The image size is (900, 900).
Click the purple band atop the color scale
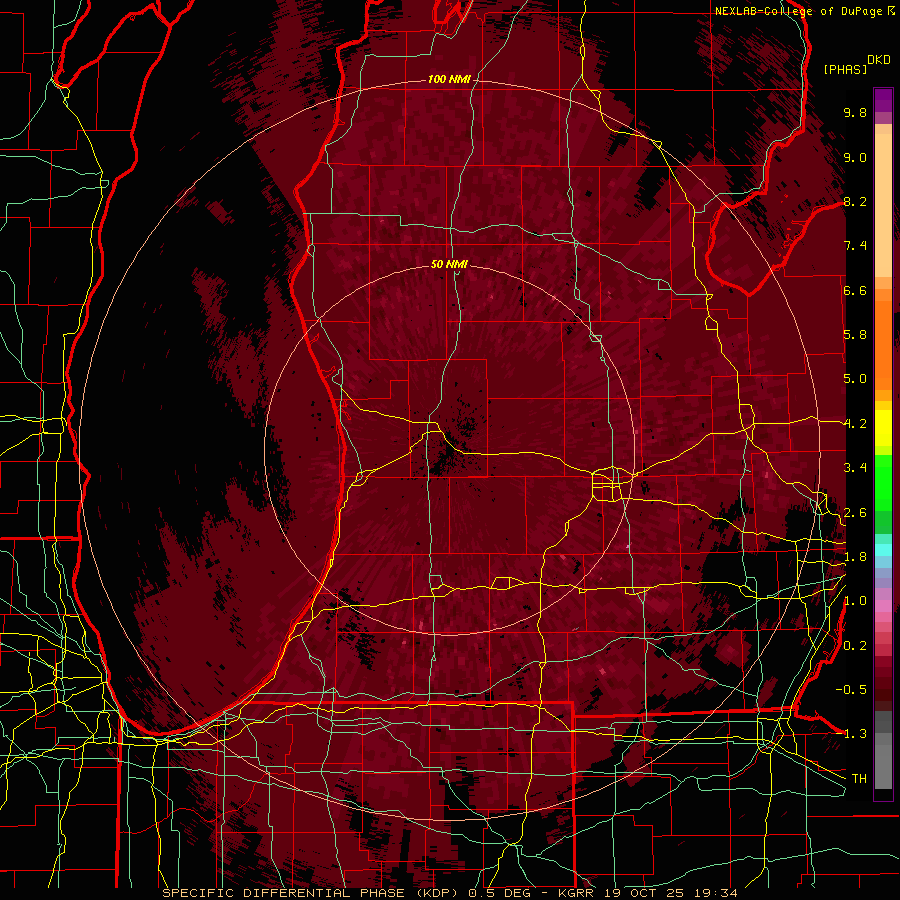click(883, 100)
